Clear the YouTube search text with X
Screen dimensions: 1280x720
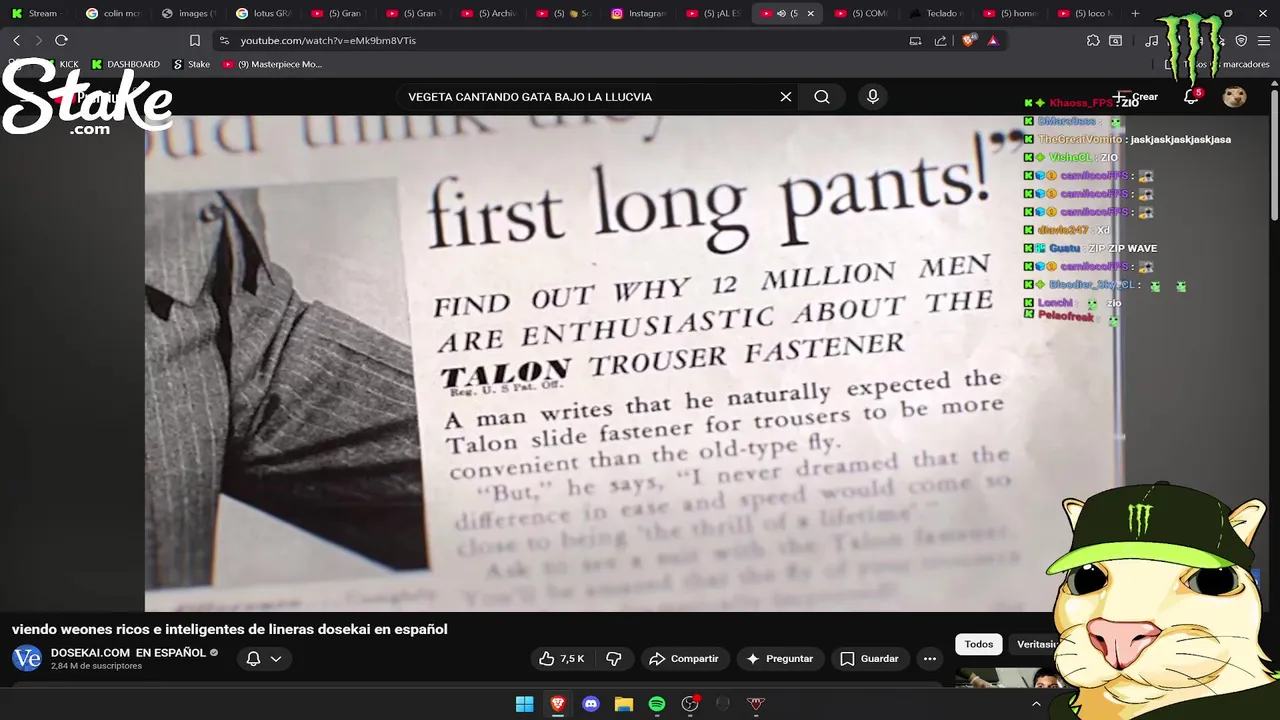point(786,97)
